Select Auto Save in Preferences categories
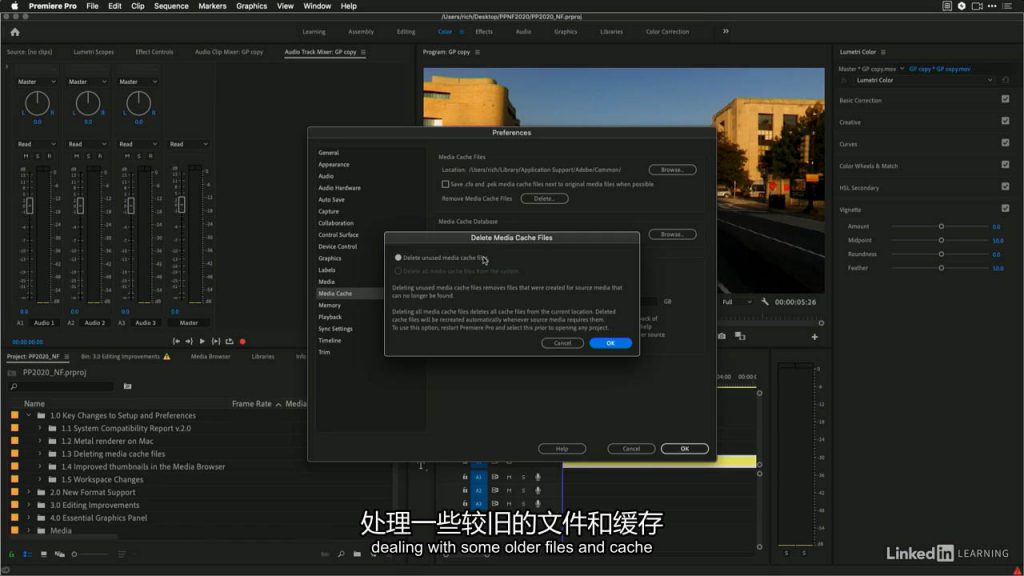 click(331, 200)
